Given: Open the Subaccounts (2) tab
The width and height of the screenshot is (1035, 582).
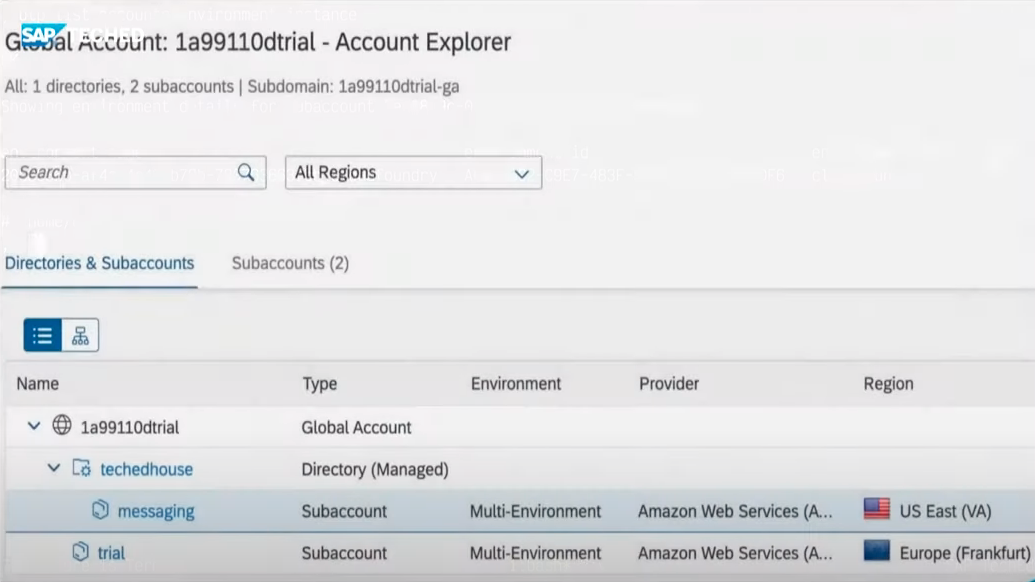Looking at the screenshot, I should pos(290,263).
